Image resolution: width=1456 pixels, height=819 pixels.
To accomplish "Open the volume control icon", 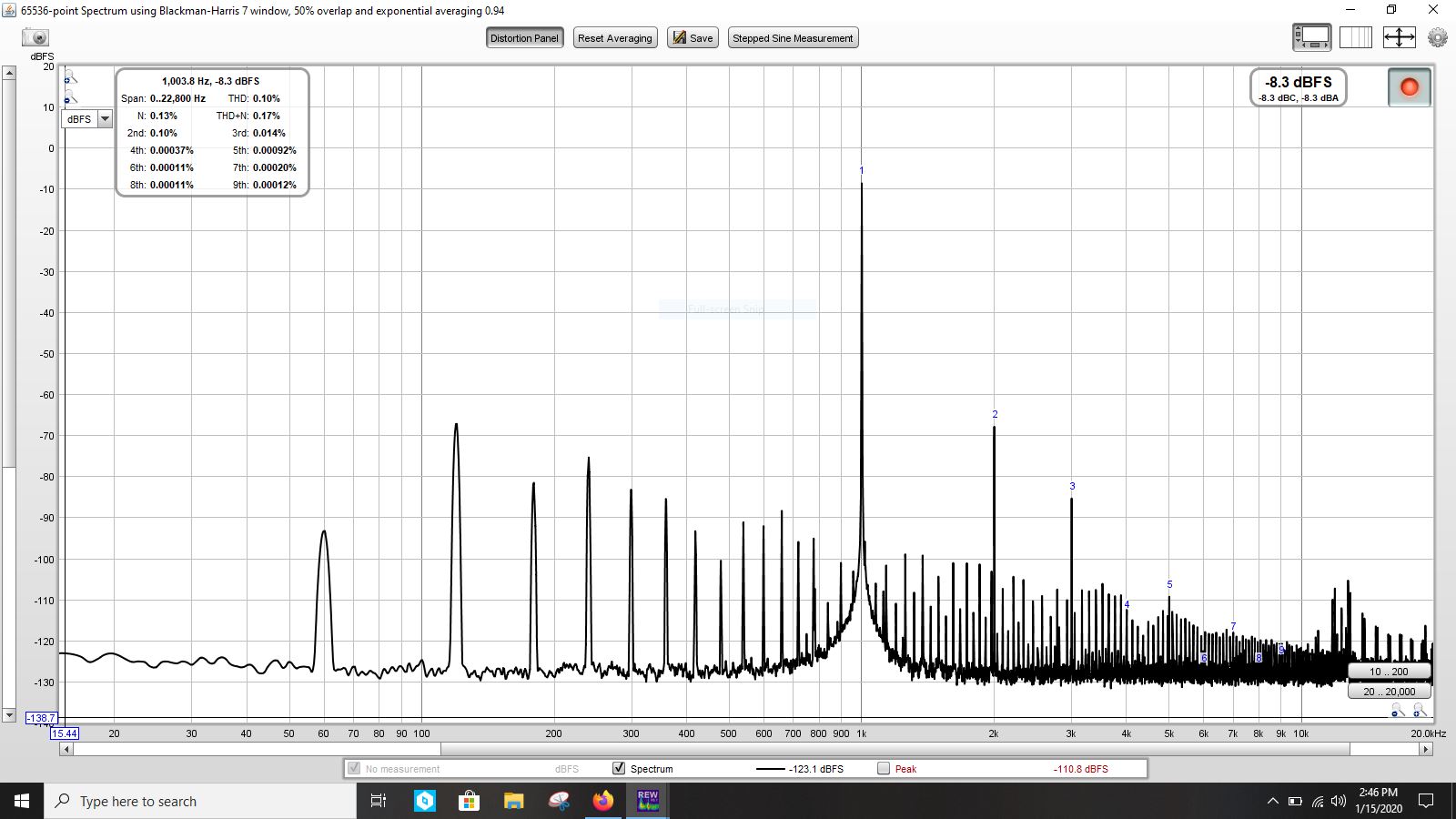I will point(1339,801).
